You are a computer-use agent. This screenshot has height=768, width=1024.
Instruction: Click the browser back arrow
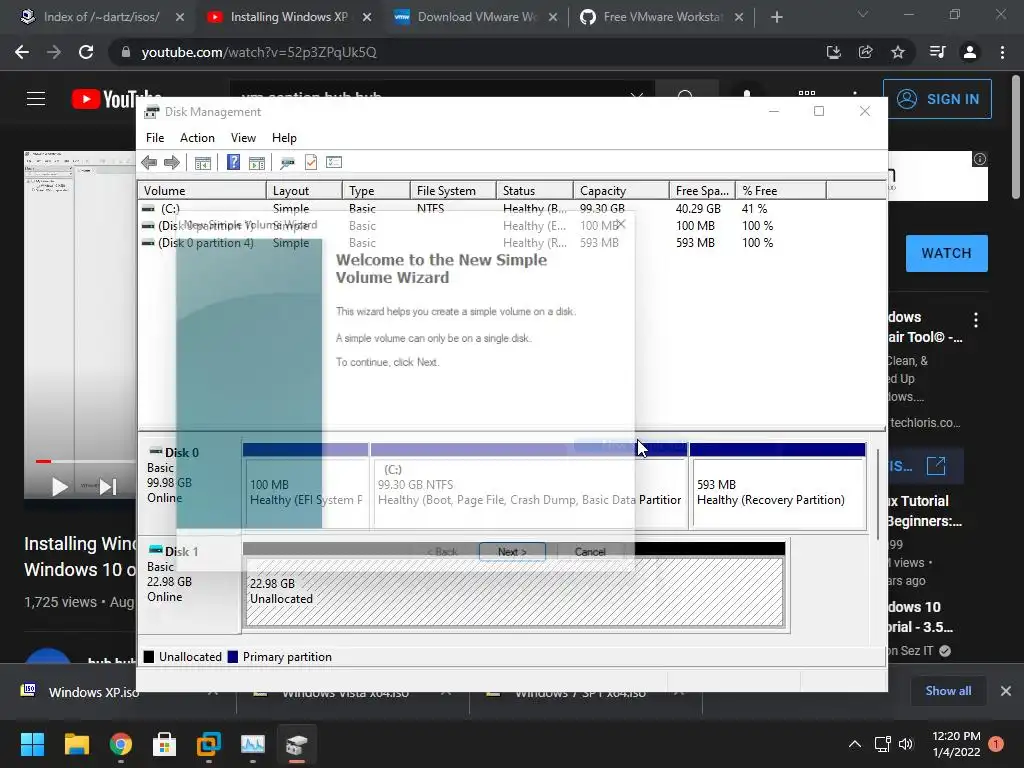pos(22,52)
